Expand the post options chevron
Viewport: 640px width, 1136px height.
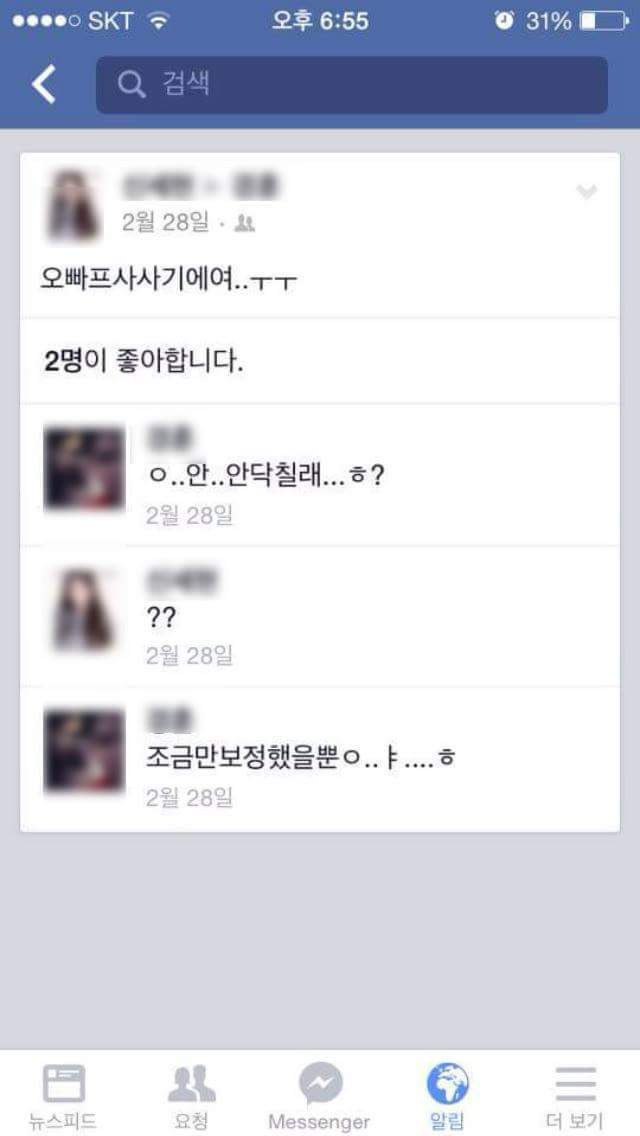coord(586,192)
